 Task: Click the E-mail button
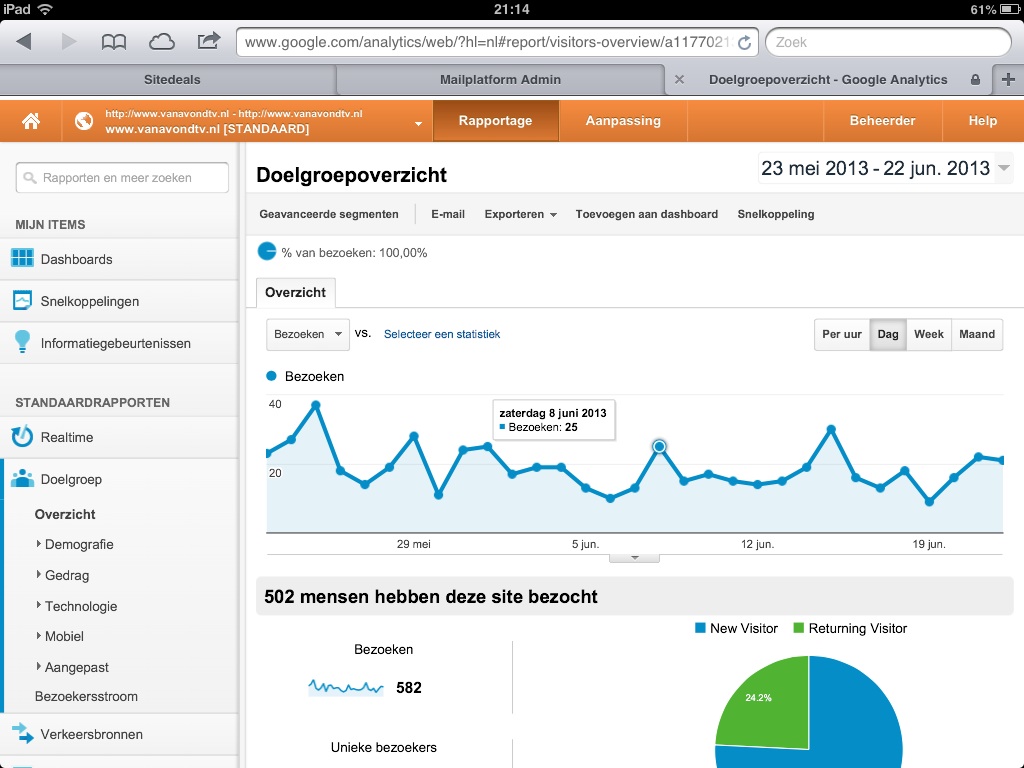(x=448, y=214)
